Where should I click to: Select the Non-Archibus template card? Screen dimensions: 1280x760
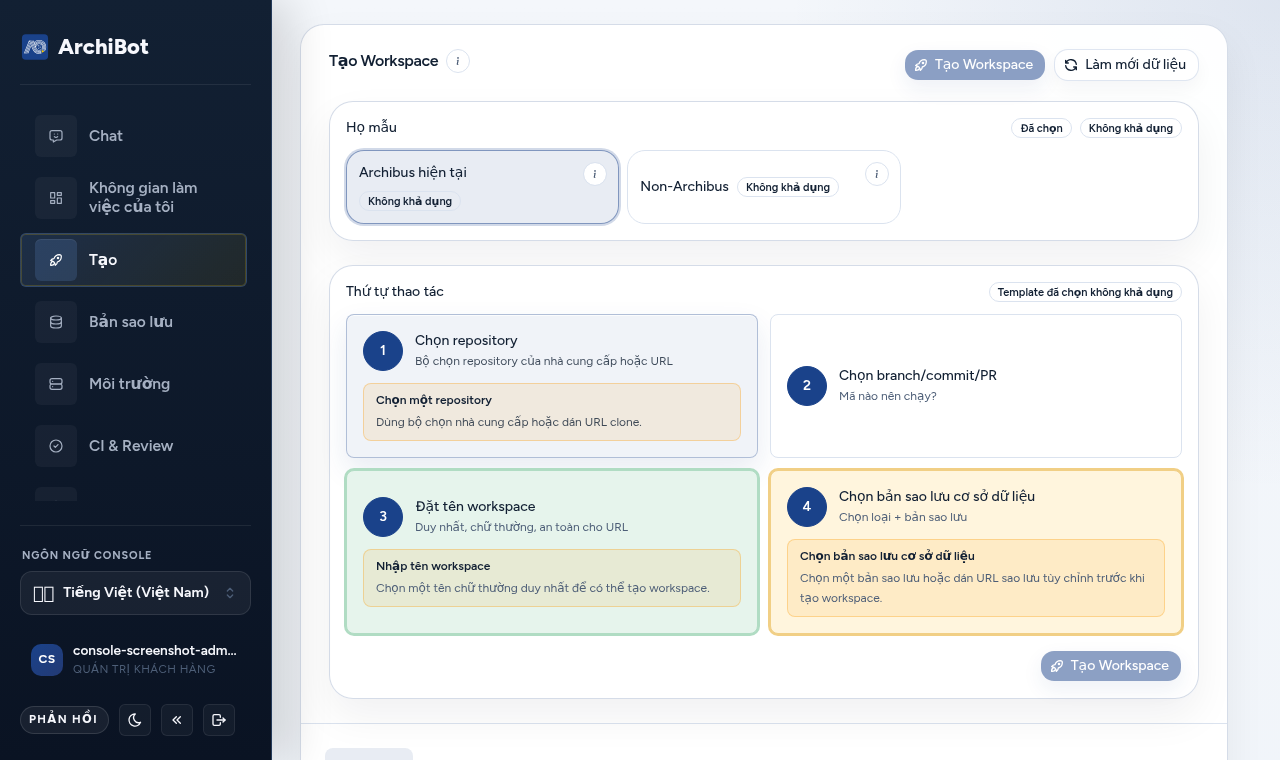(764, 187)
